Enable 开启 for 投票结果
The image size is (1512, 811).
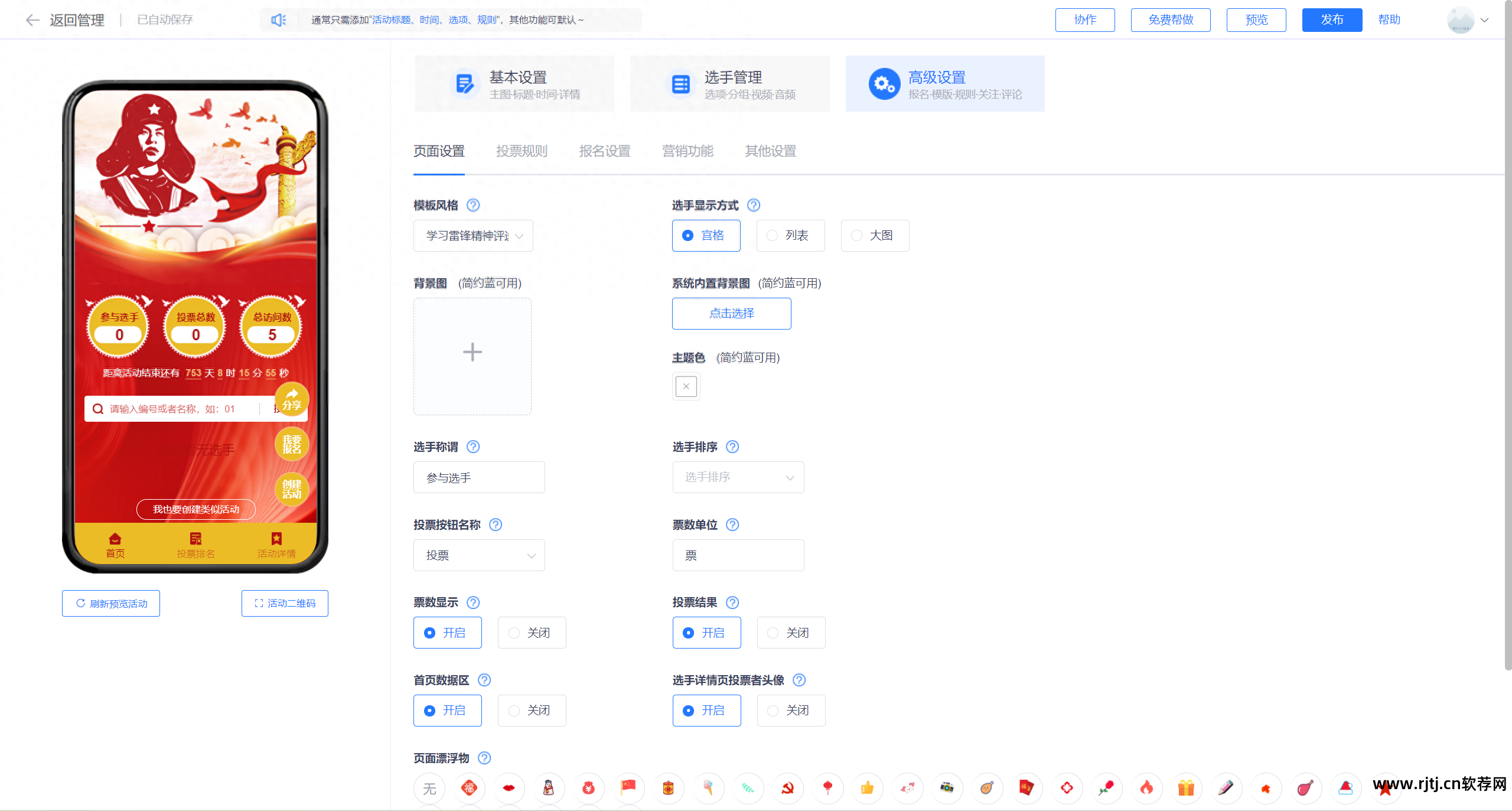[x=706, y=633]
